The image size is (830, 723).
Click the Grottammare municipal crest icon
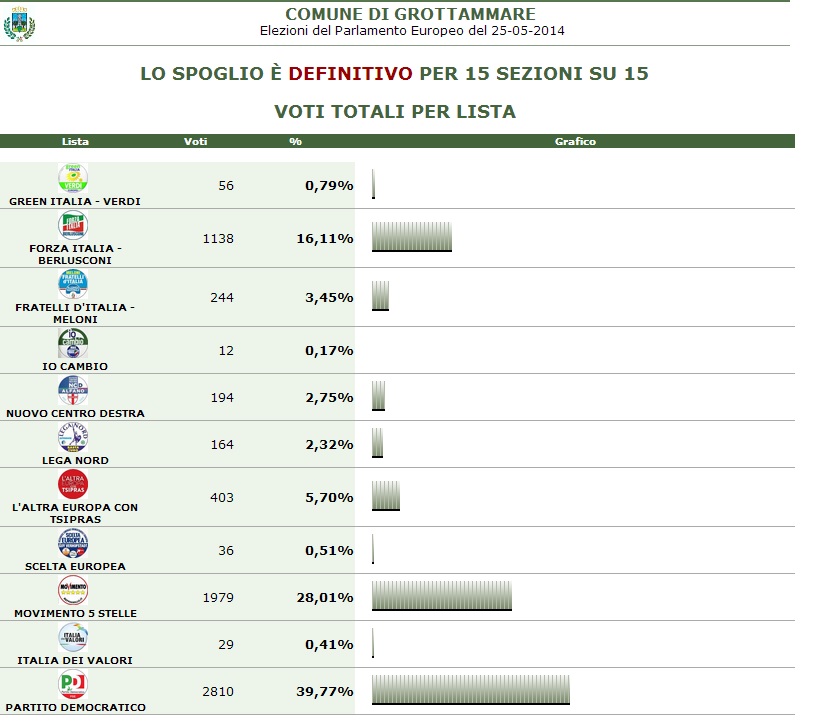(x=19, y=23)
